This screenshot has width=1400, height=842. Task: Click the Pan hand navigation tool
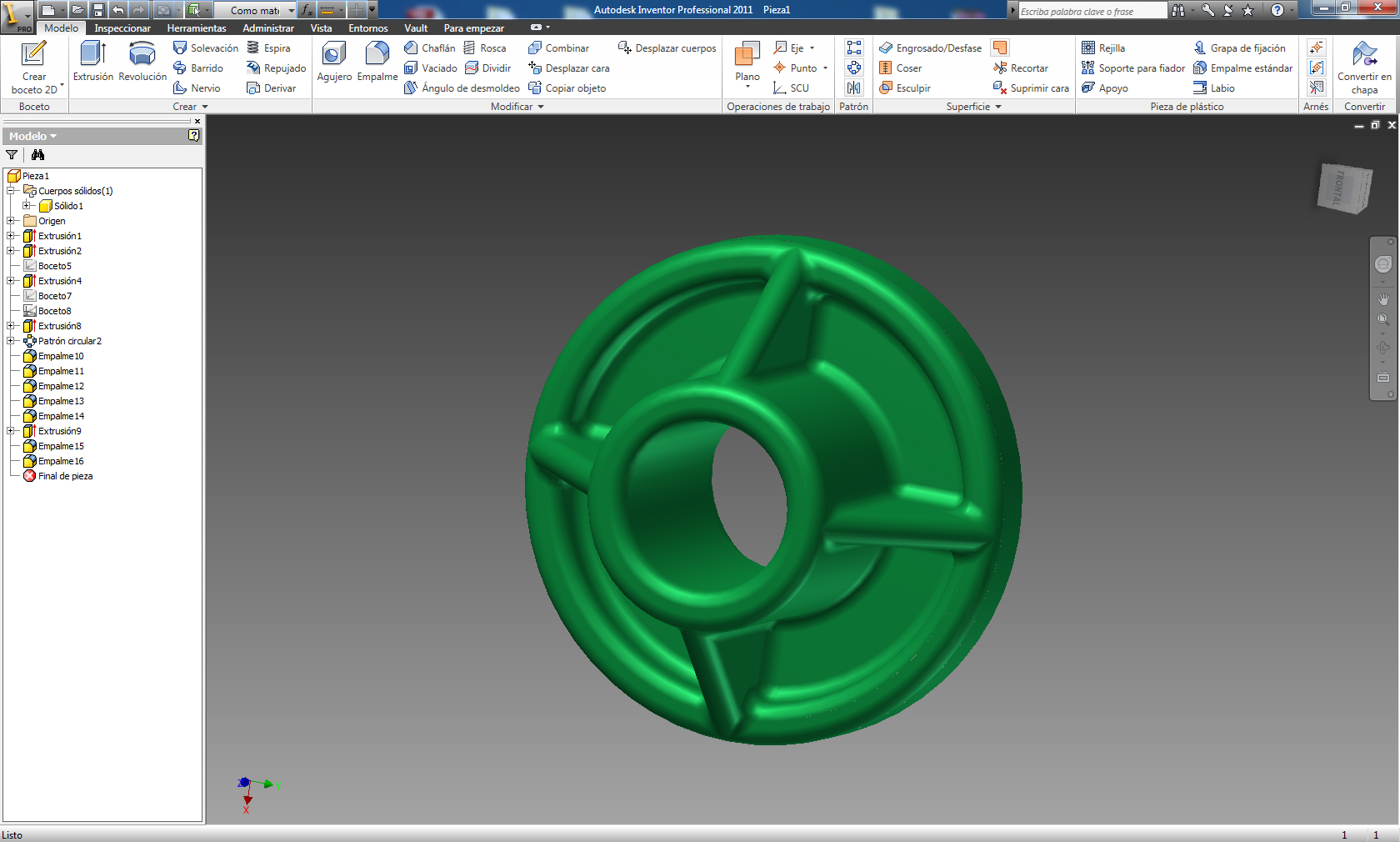click(1383, 298)
